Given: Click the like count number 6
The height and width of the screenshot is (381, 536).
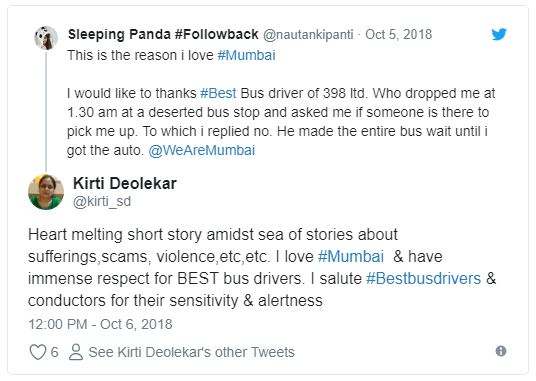Looking at the screenshot, I should pyautogui.click(x=54, y=352).
